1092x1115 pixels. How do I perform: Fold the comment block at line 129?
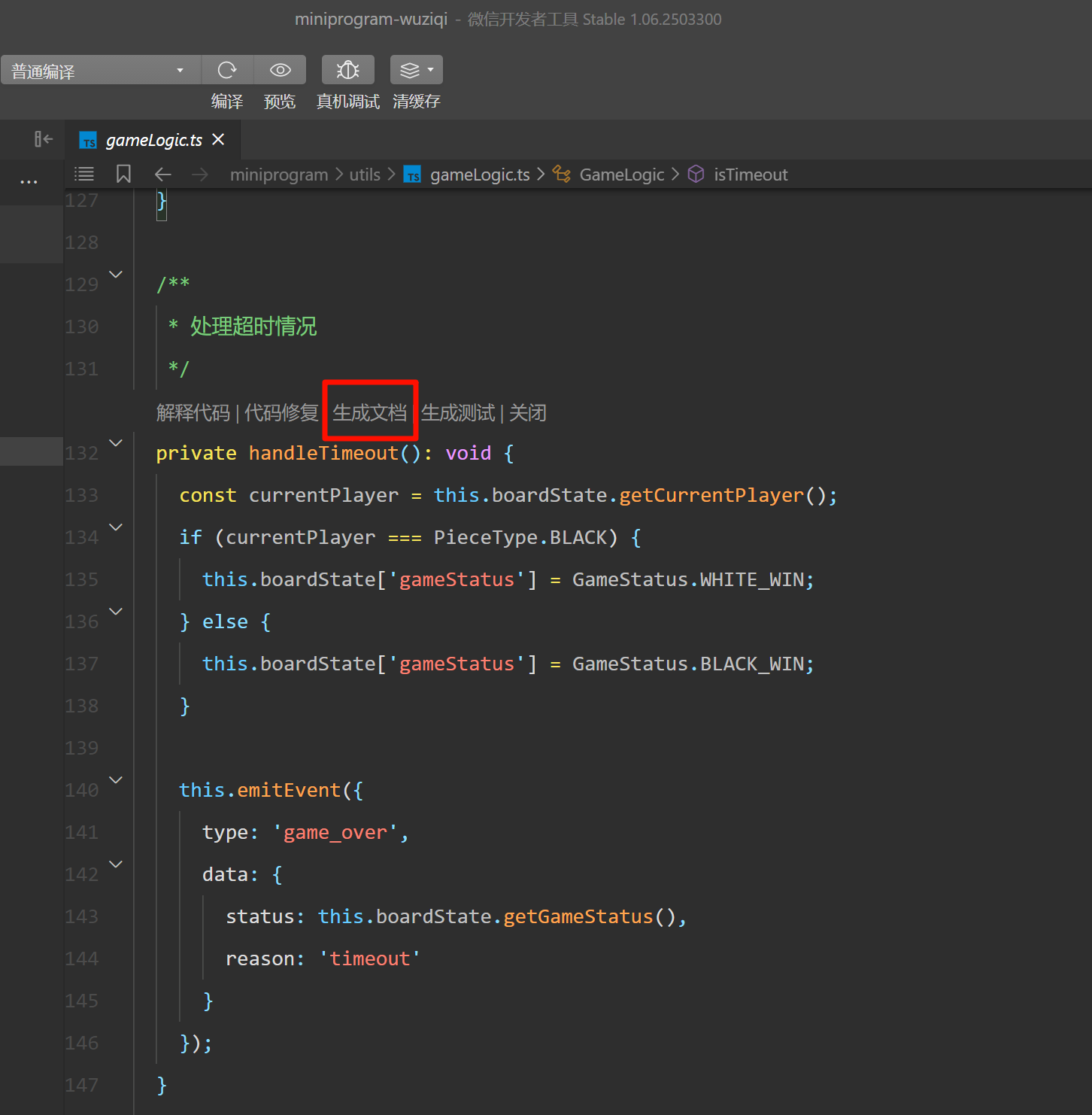point(116,275)
